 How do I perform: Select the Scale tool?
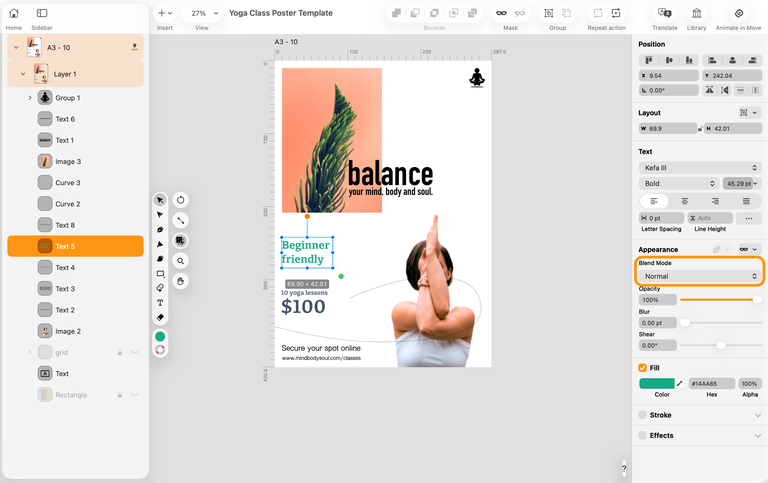181,220
